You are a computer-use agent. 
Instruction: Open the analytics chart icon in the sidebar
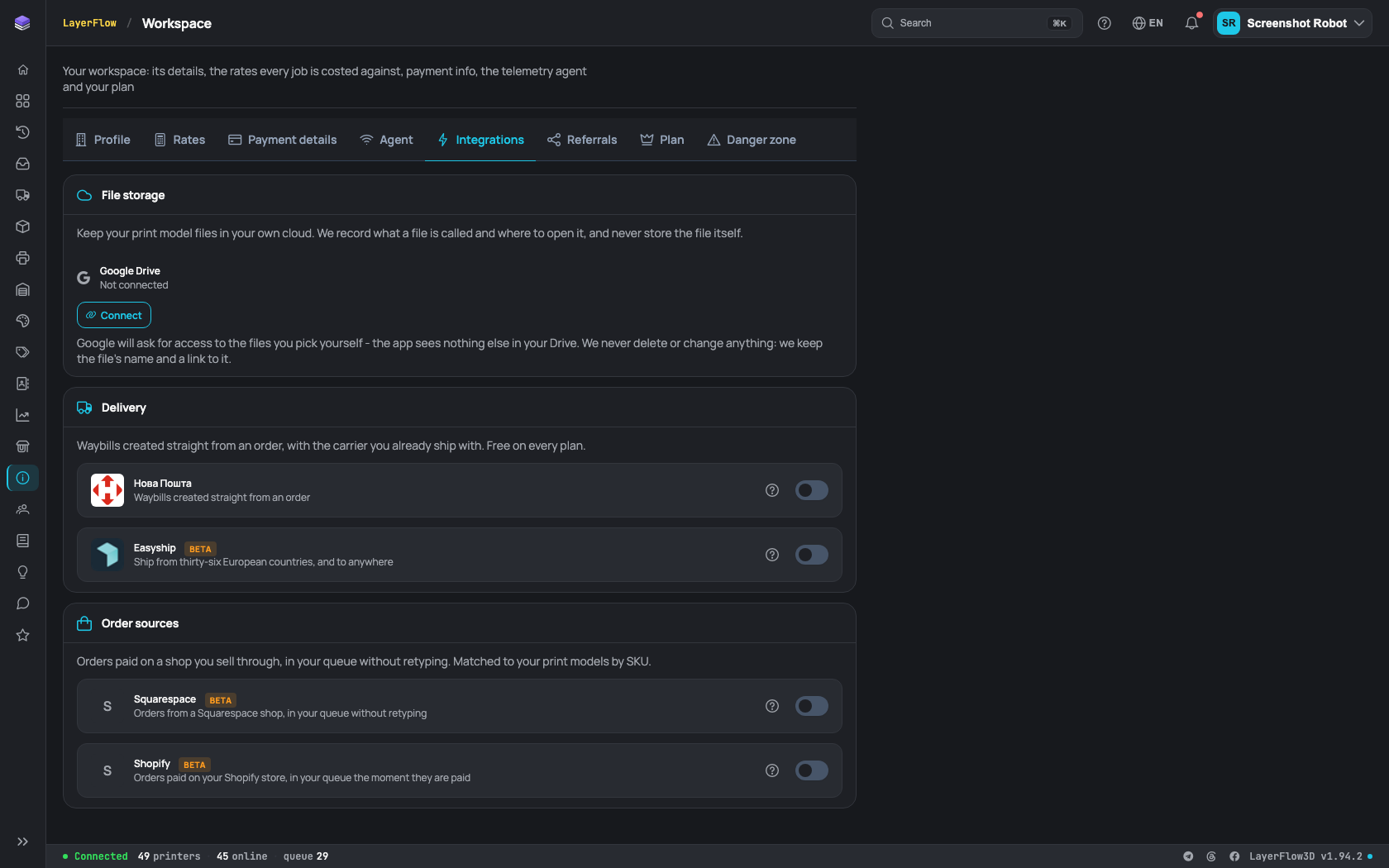22,415
